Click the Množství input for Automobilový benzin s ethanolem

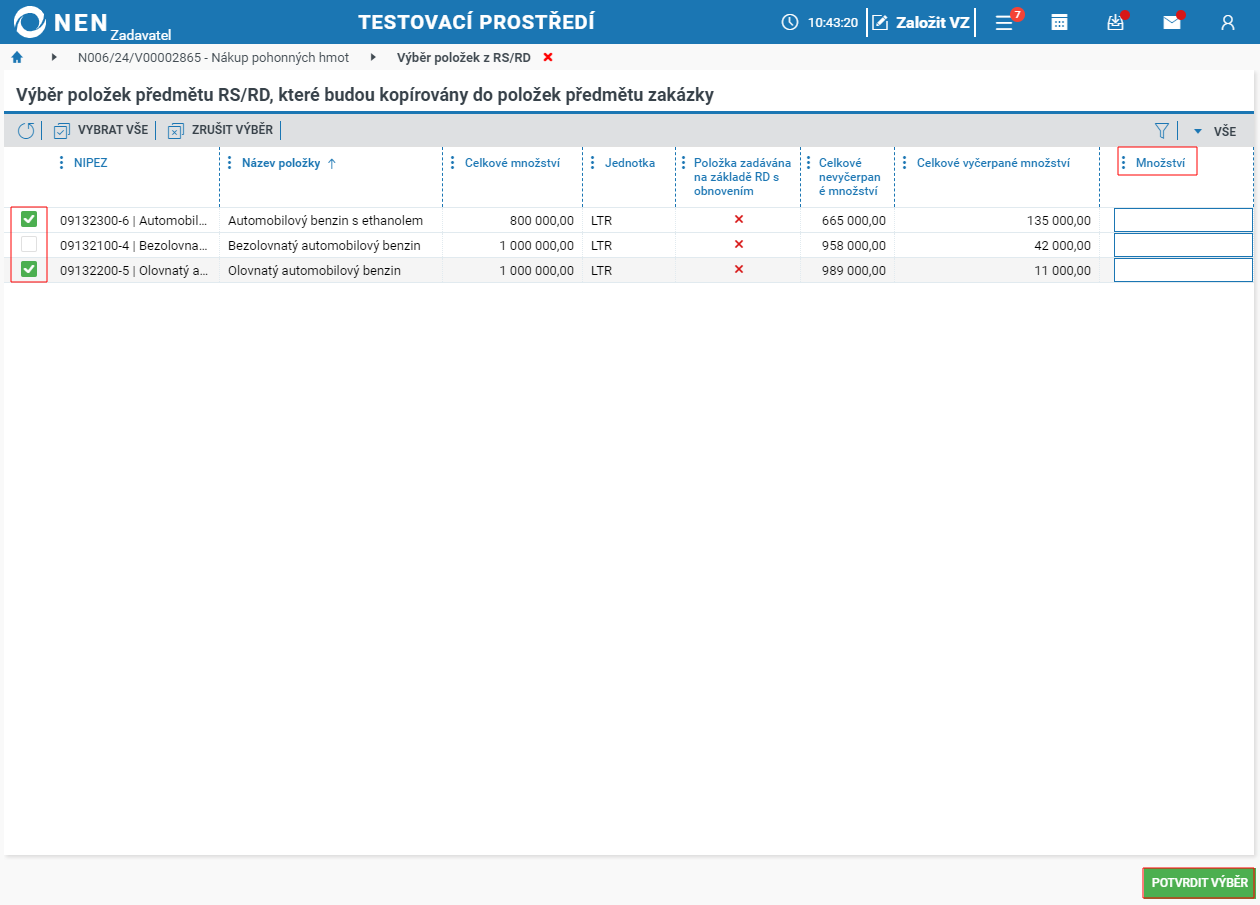click(x=1183, y=220)
